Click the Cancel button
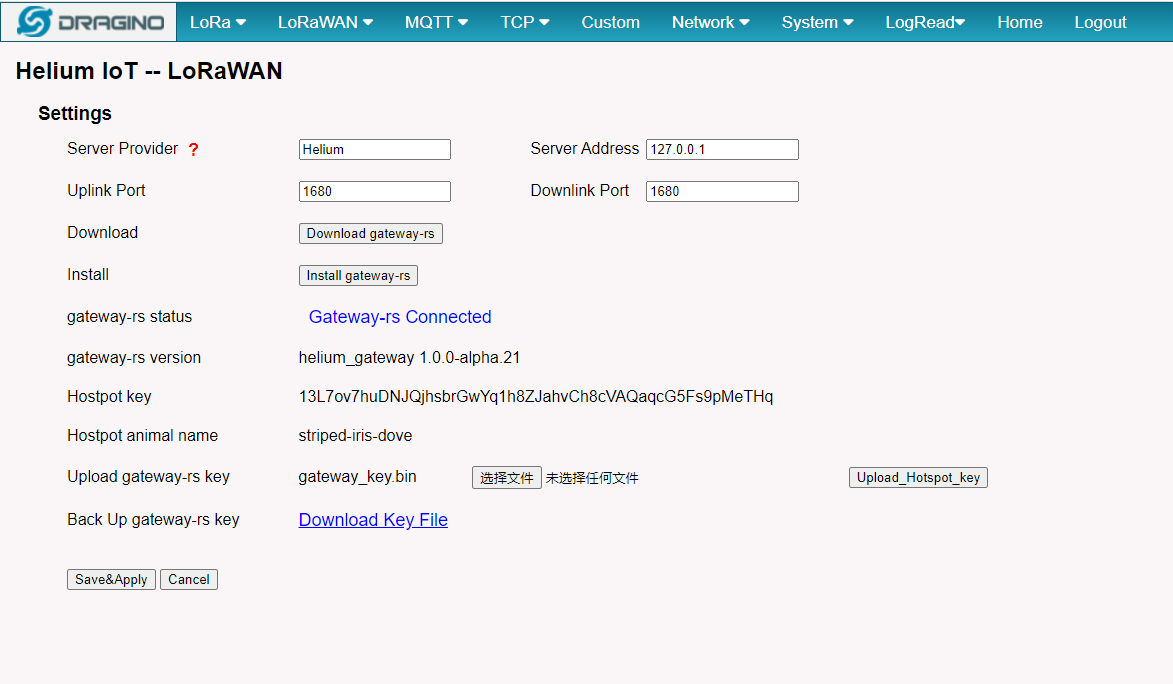1173x684 pixels. (x=189, y=579)
